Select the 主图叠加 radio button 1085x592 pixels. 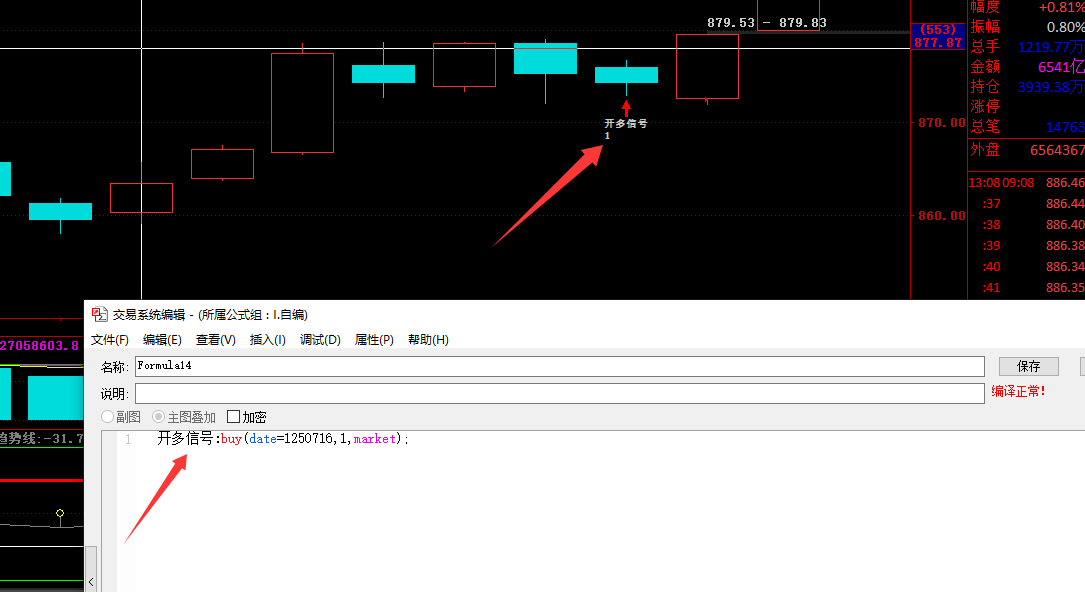click(x=158, y=417)
